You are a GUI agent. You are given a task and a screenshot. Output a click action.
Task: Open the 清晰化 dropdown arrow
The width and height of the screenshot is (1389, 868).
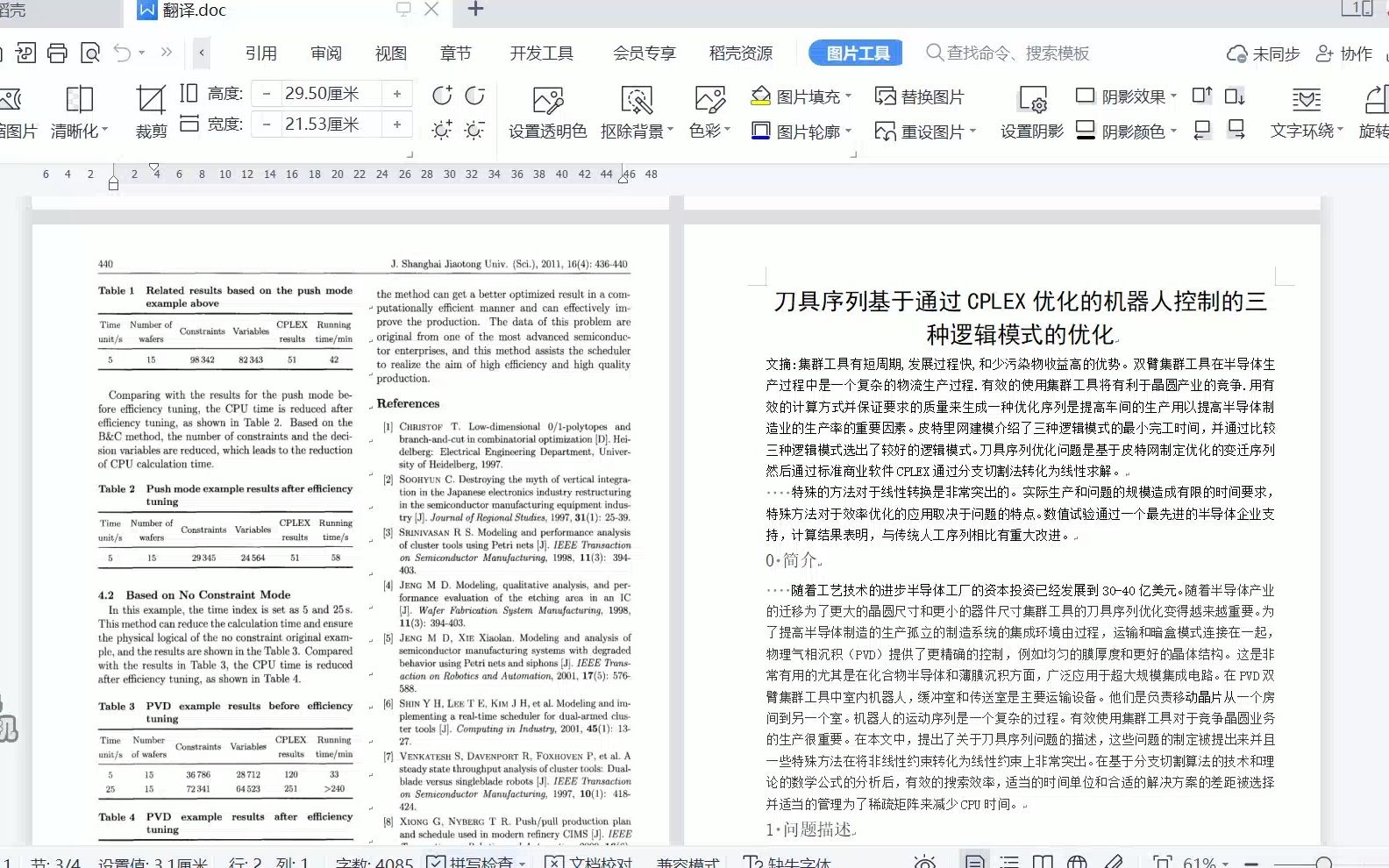(105, 131)
